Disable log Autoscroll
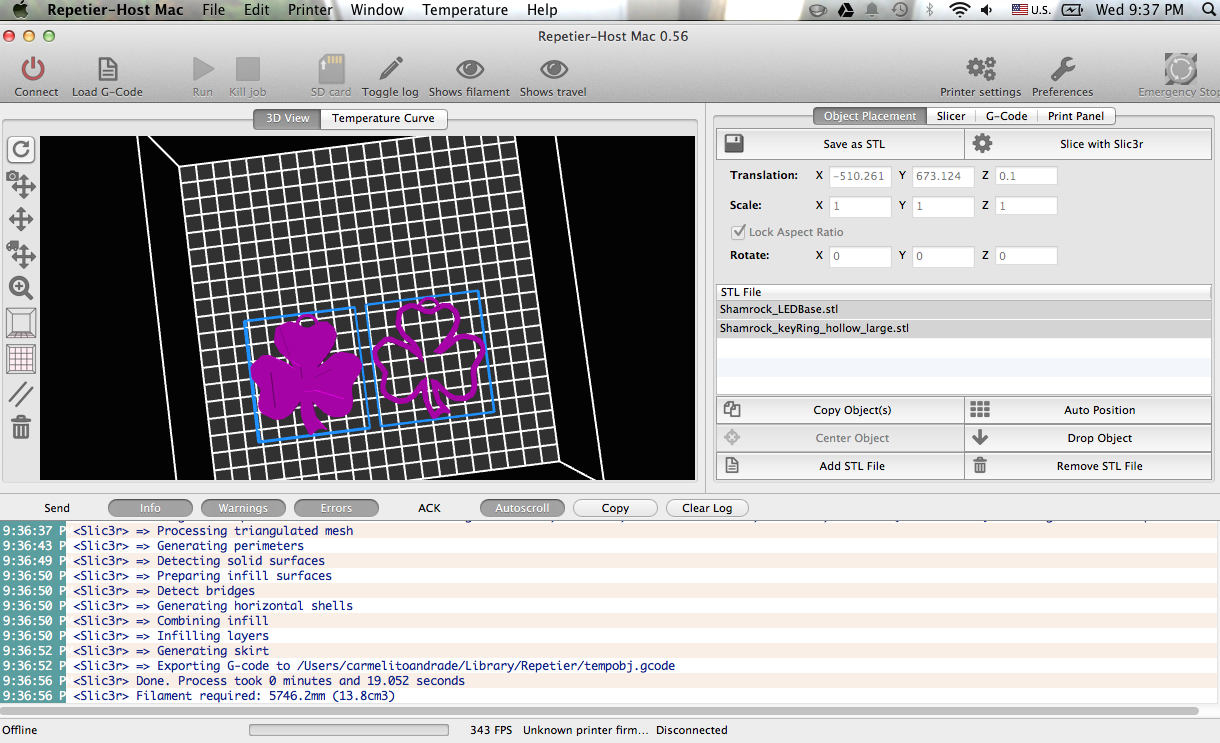The height and width of the screenshot is (743, 1220). tap(522, 508)
